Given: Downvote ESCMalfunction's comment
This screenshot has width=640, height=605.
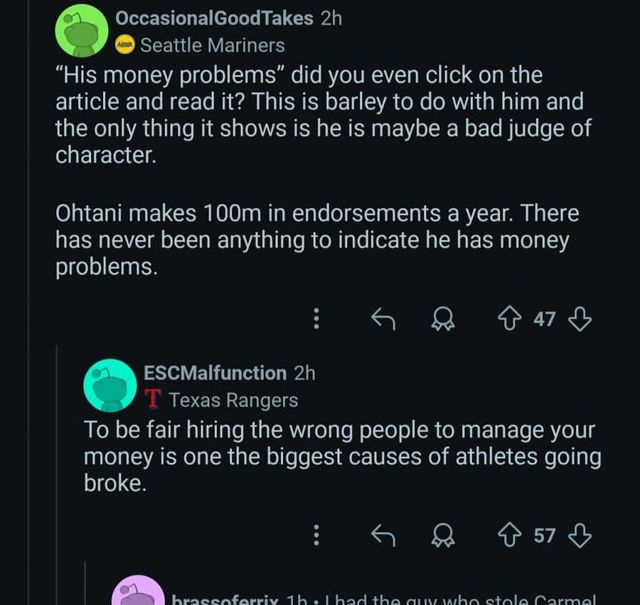Looking at the screenshot, I should click(580, 535).
